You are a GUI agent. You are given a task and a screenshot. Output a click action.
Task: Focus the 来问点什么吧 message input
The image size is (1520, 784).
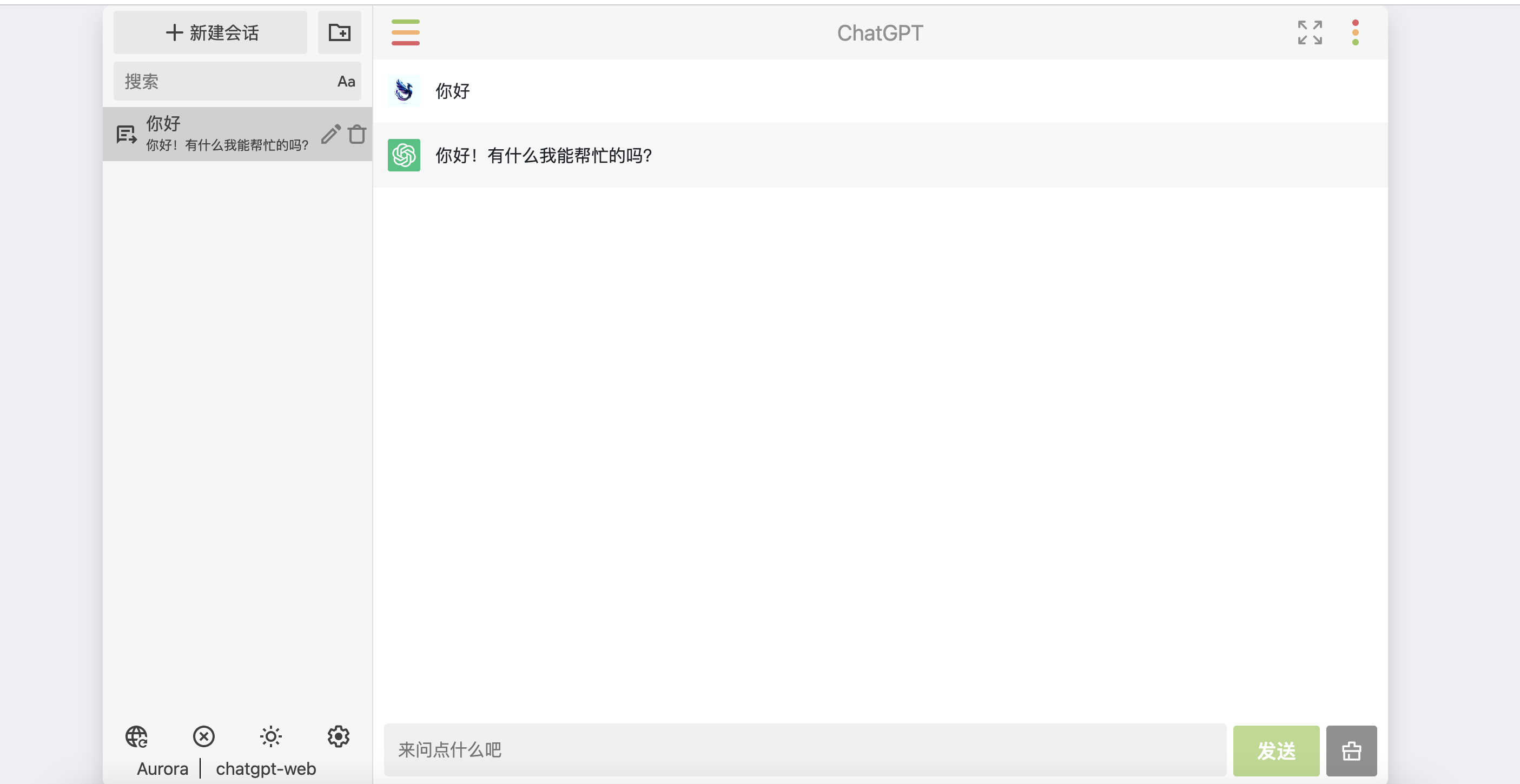805,750
